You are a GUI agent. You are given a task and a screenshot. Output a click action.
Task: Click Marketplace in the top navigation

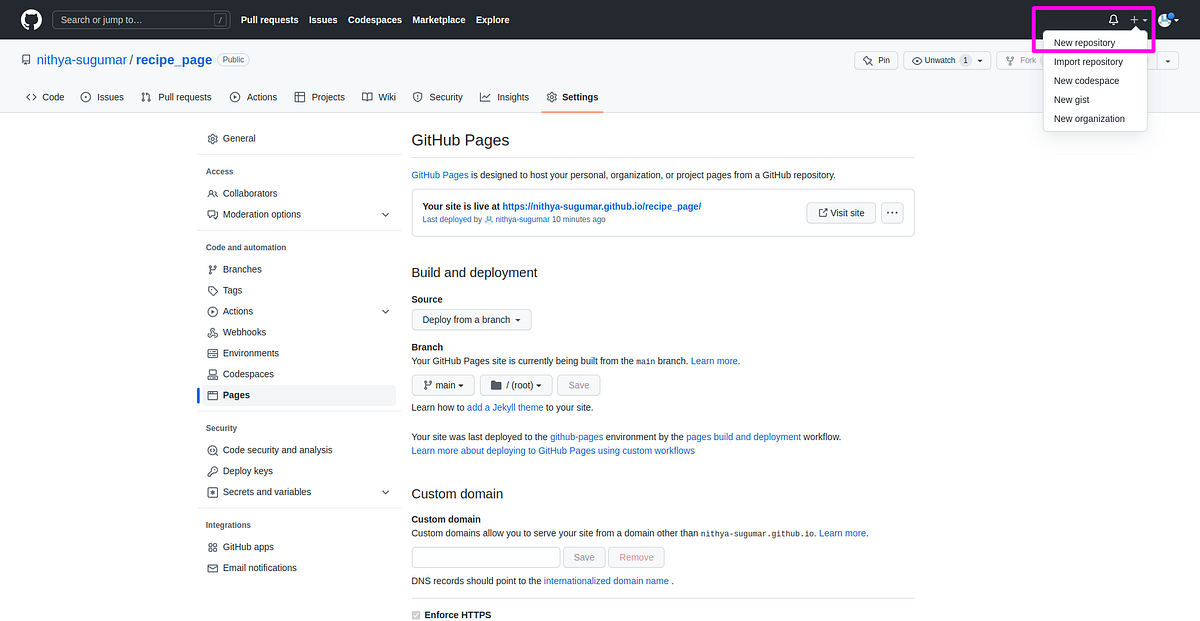point(438,19)
